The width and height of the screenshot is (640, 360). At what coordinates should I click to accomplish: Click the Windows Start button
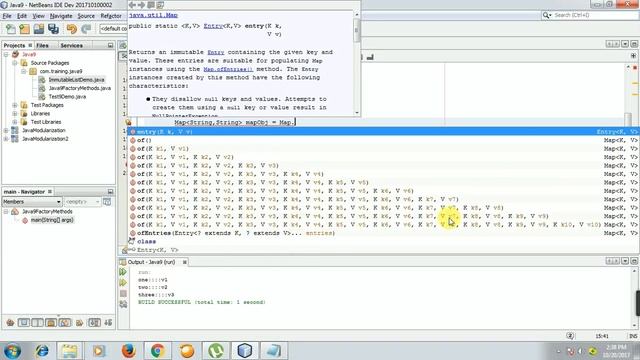click(x=12, y=351)
